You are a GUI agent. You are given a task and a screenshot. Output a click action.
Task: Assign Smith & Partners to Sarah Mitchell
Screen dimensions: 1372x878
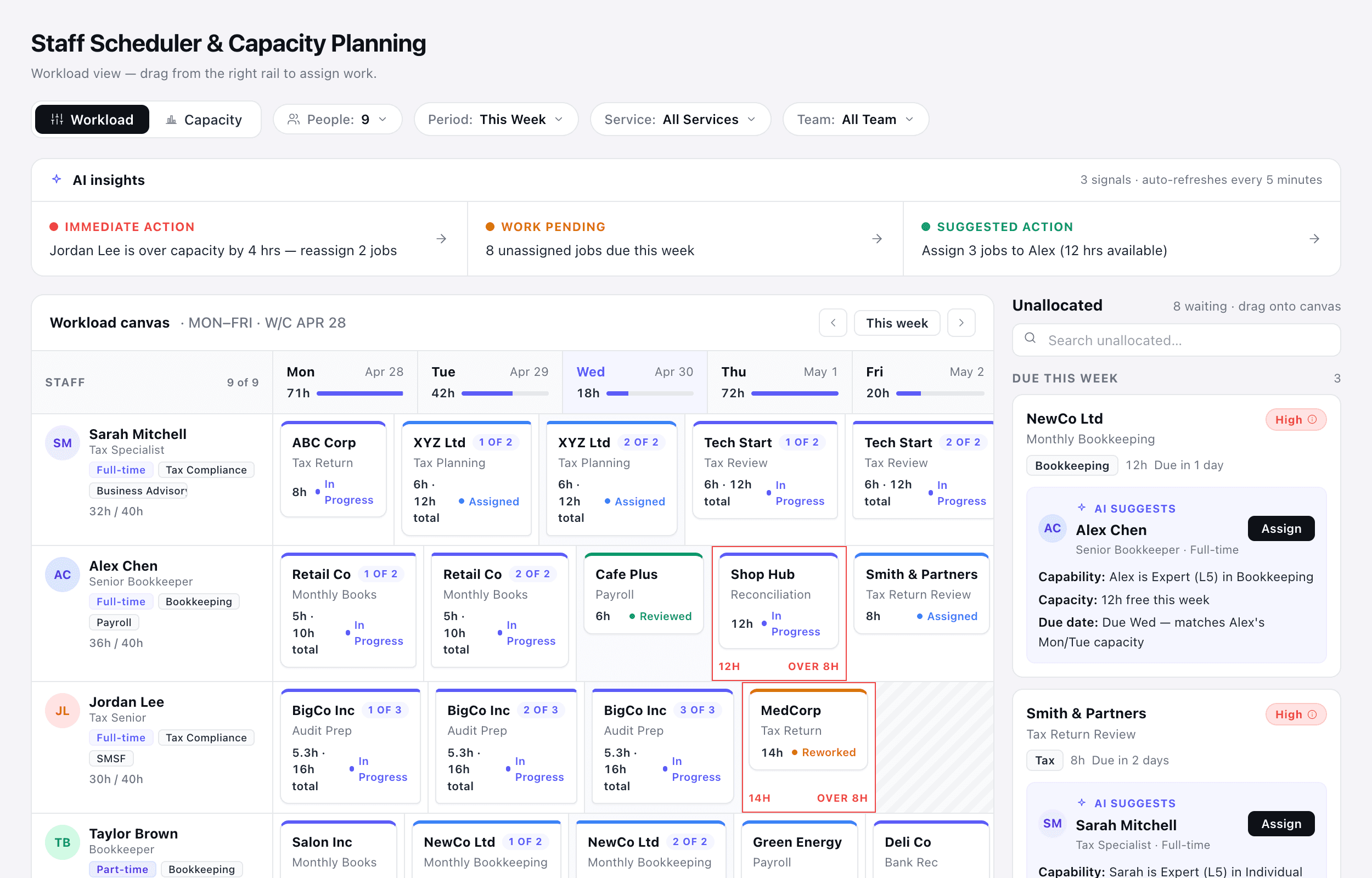[1281, 824]
